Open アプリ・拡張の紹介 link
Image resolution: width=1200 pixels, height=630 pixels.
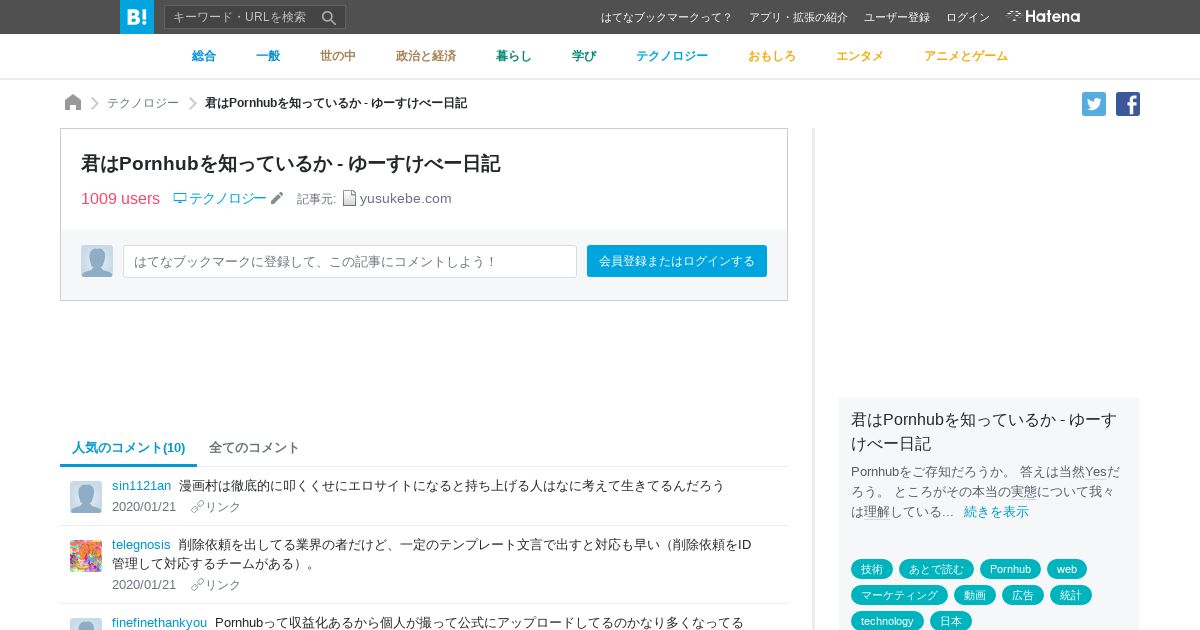pyautogui.click(x=798, y=17)
